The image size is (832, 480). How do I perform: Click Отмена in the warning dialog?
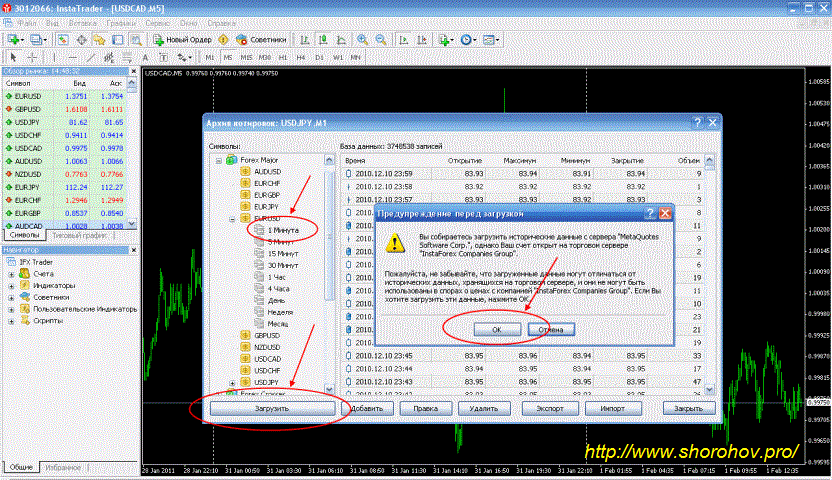(x=551, y=330)
